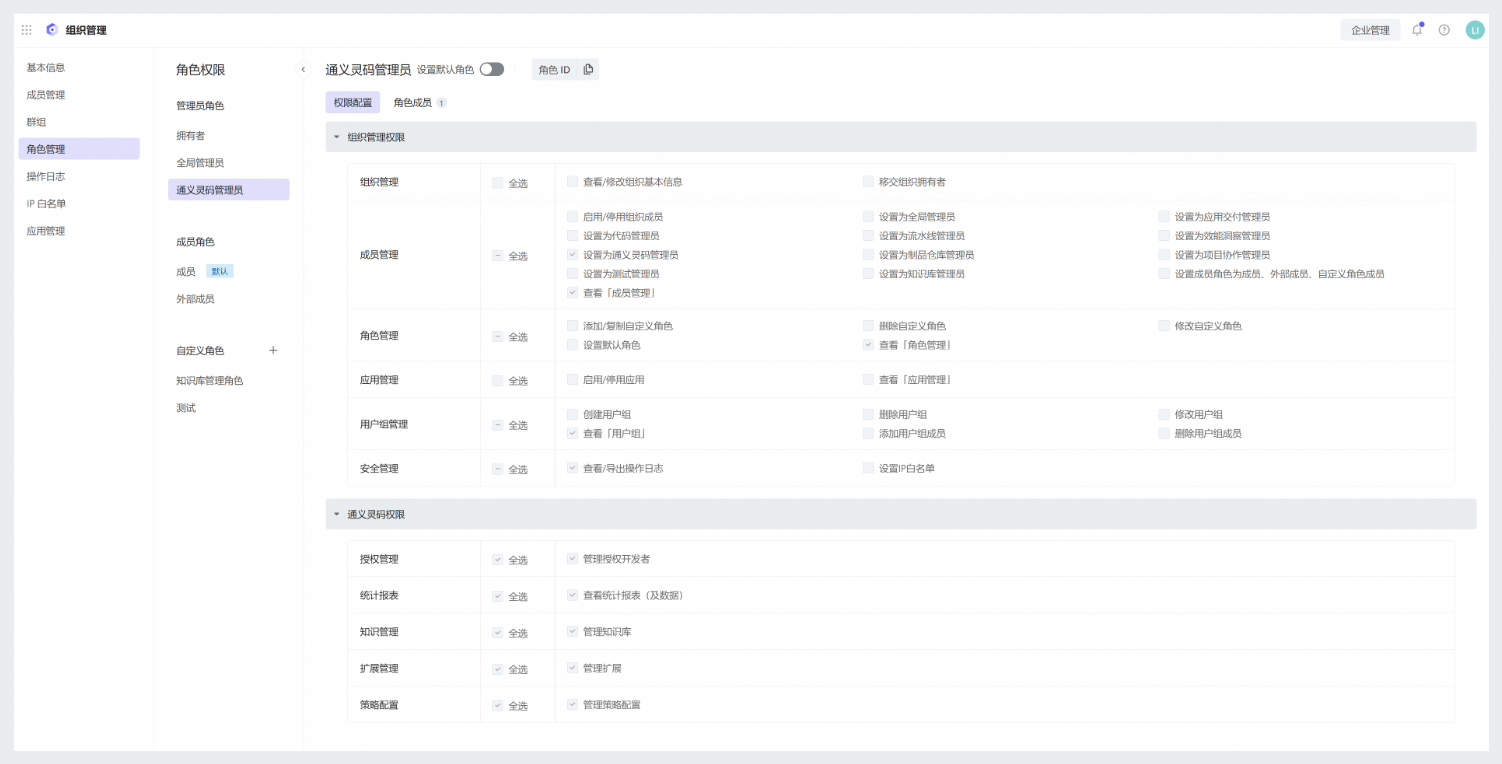
Task: Check 全选 for 角色管理 row
Action: pyautogui.click(x=497, y=337)
